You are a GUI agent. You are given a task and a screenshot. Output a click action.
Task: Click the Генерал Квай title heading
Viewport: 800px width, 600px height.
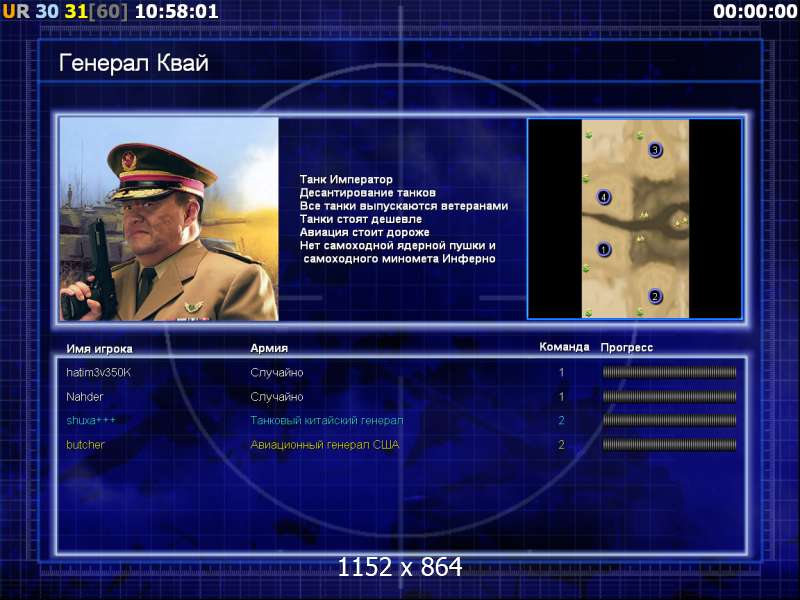(134, 63)
